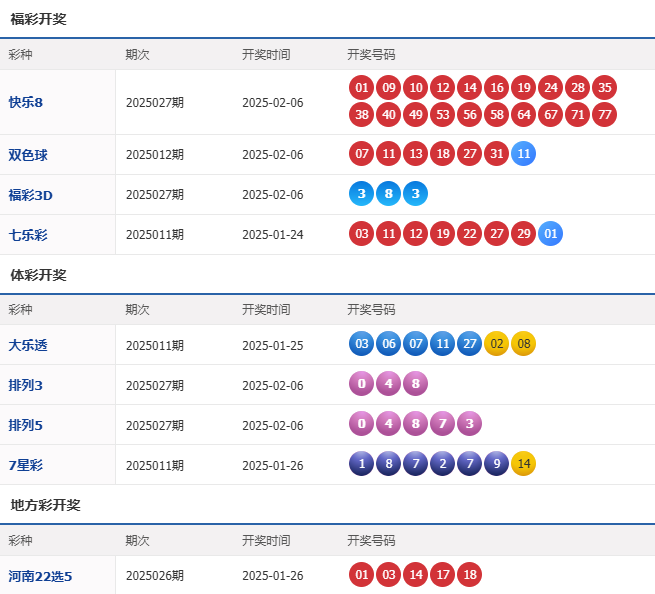
Task: Open the 福彩3D lottery link
Action: point(30,195)
